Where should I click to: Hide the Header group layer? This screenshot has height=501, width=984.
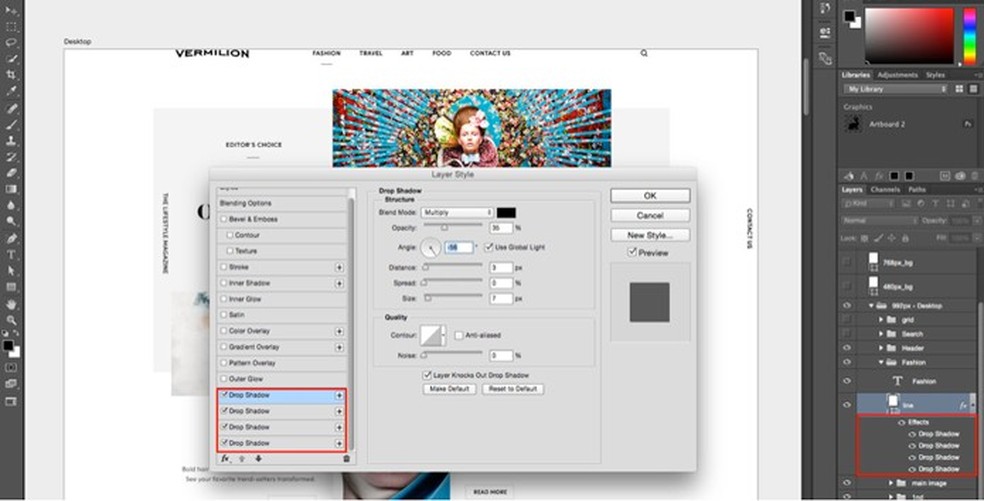coord(847,348)
